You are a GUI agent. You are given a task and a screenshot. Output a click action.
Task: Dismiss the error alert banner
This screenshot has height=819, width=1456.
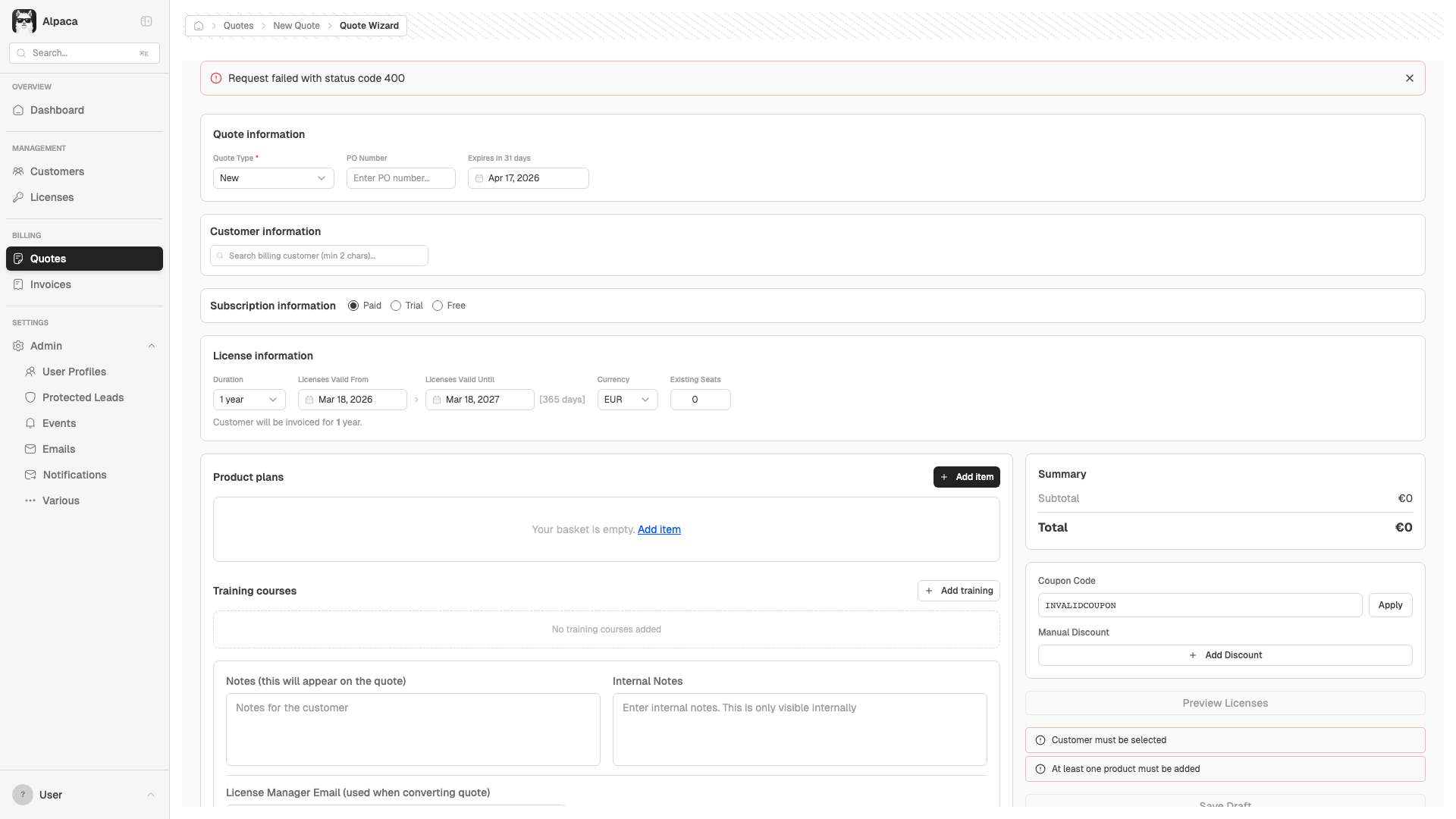coord(1410,78)
